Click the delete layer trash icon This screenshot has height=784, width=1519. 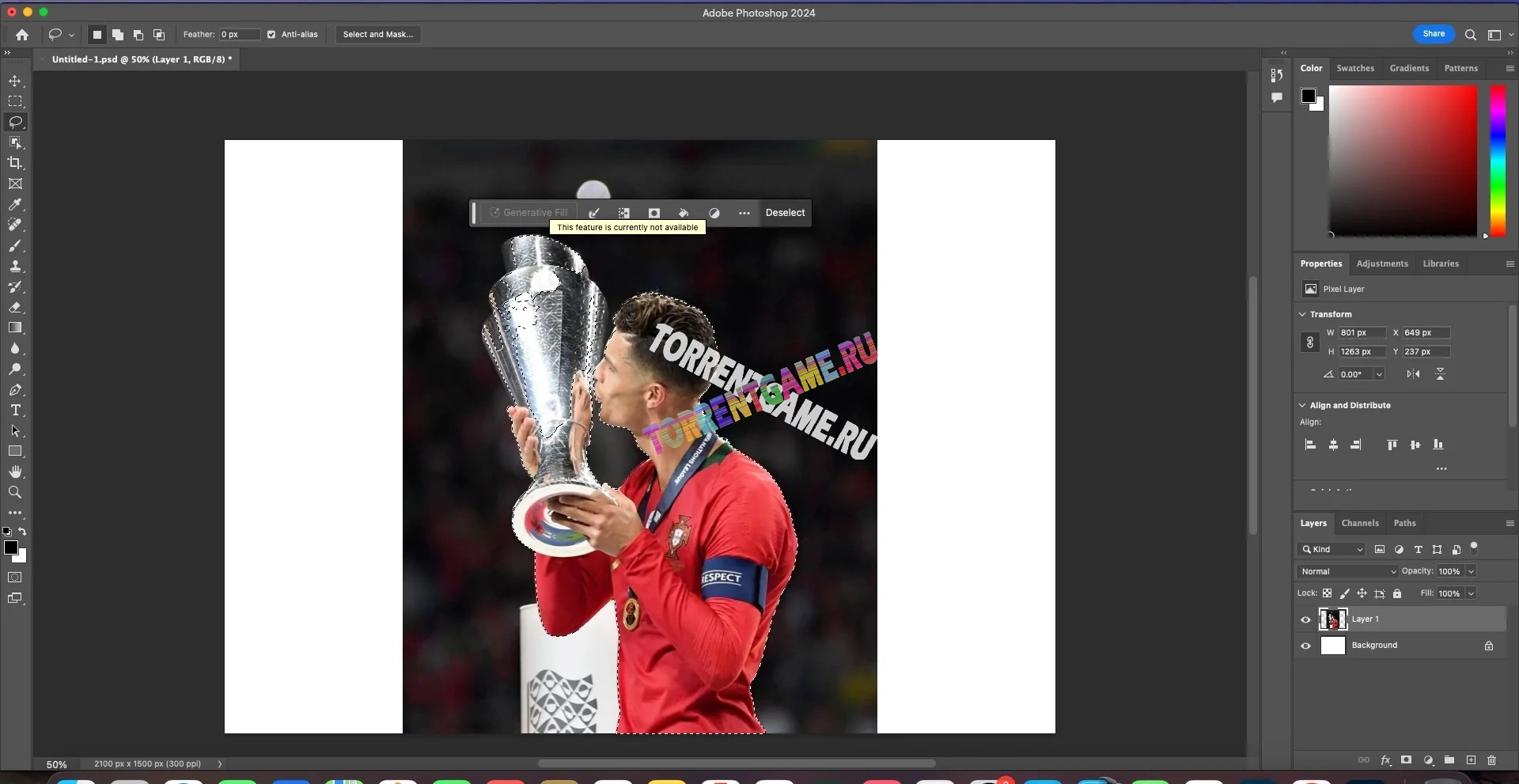[1491, 760]
